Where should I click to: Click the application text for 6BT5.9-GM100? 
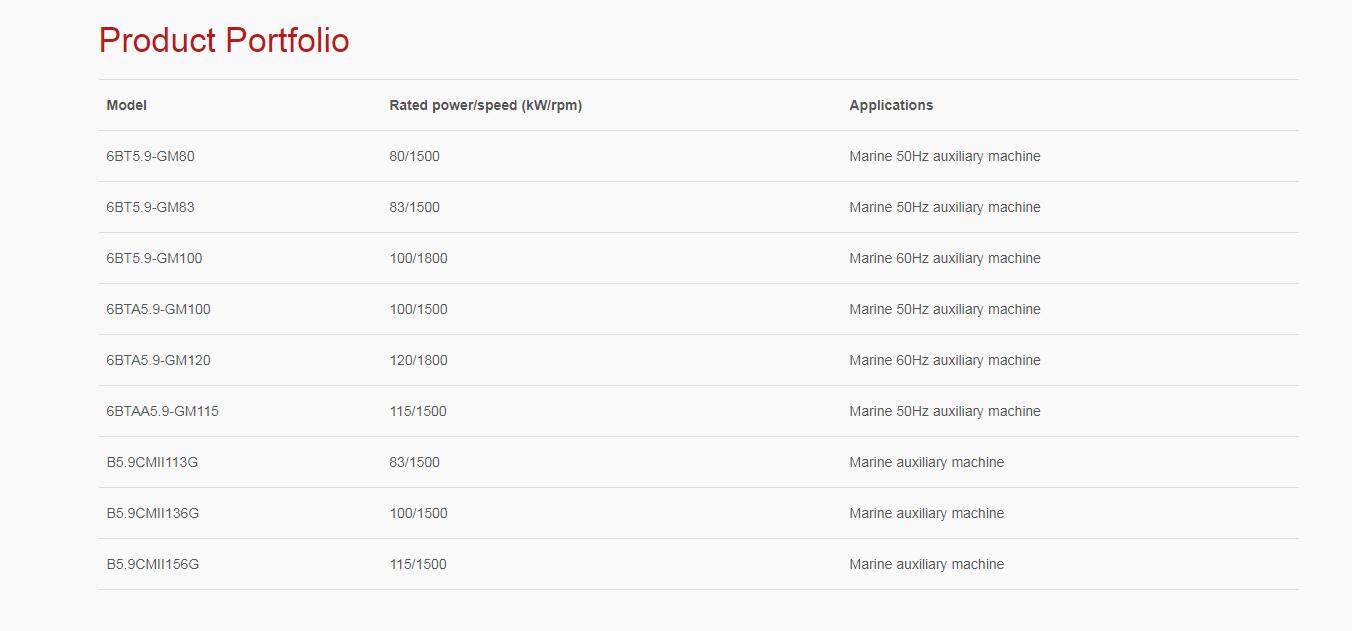click(x=944, y=258)
